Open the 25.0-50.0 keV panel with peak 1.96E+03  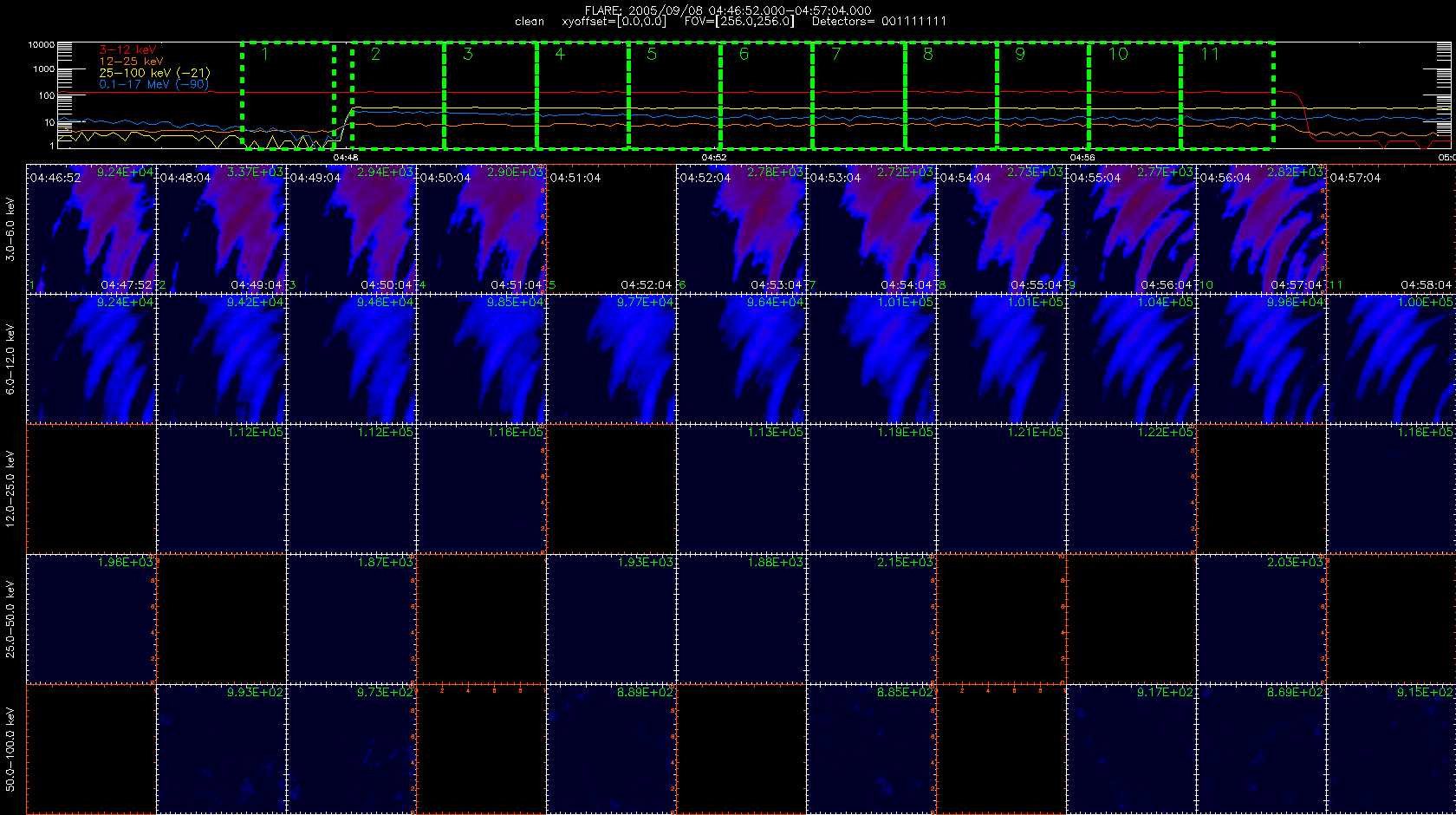[92, 619]
